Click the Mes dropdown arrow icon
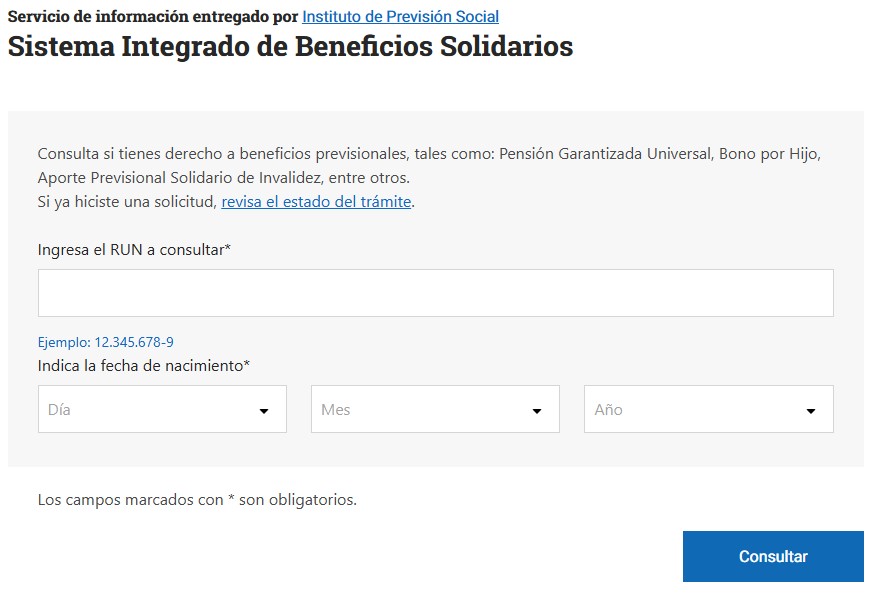 tap(537, 411)
